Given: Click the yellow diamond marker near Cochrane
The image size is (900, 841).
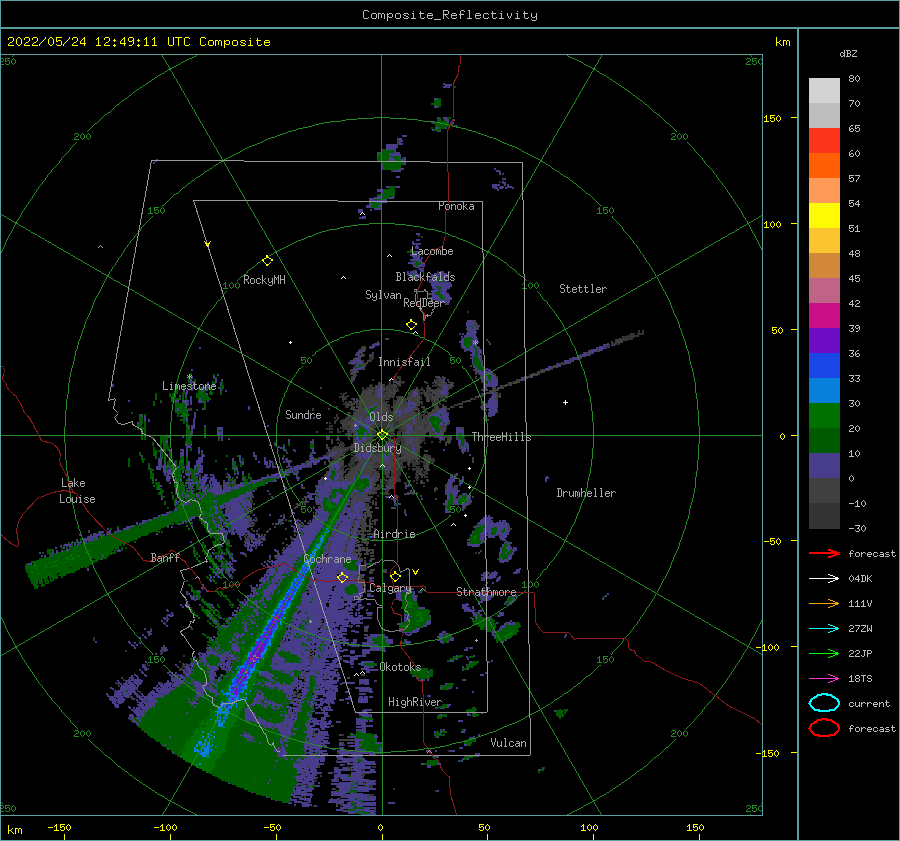Looking at the screenshot, I should click(342, 577).
